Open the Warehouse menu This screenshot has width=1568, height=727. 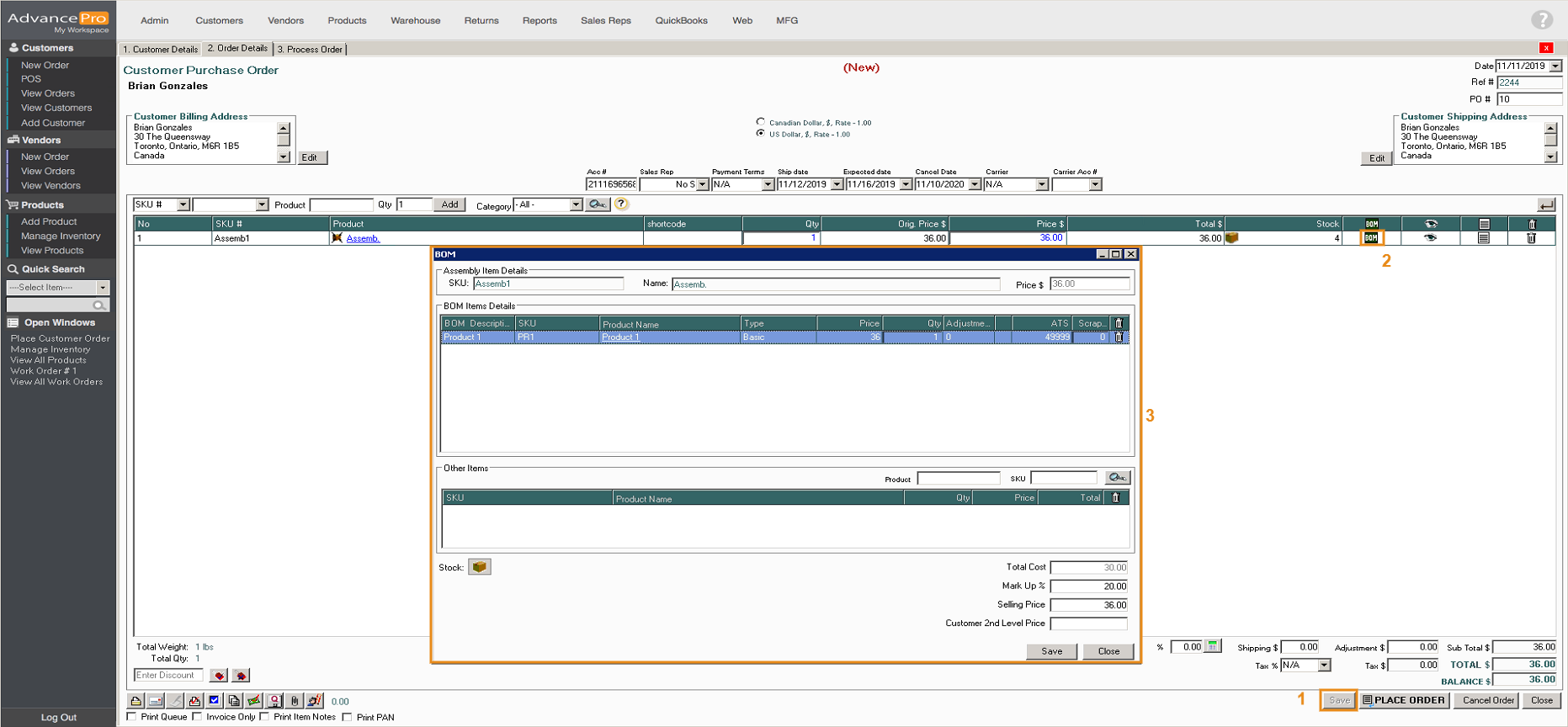click(x=415, y=20)
